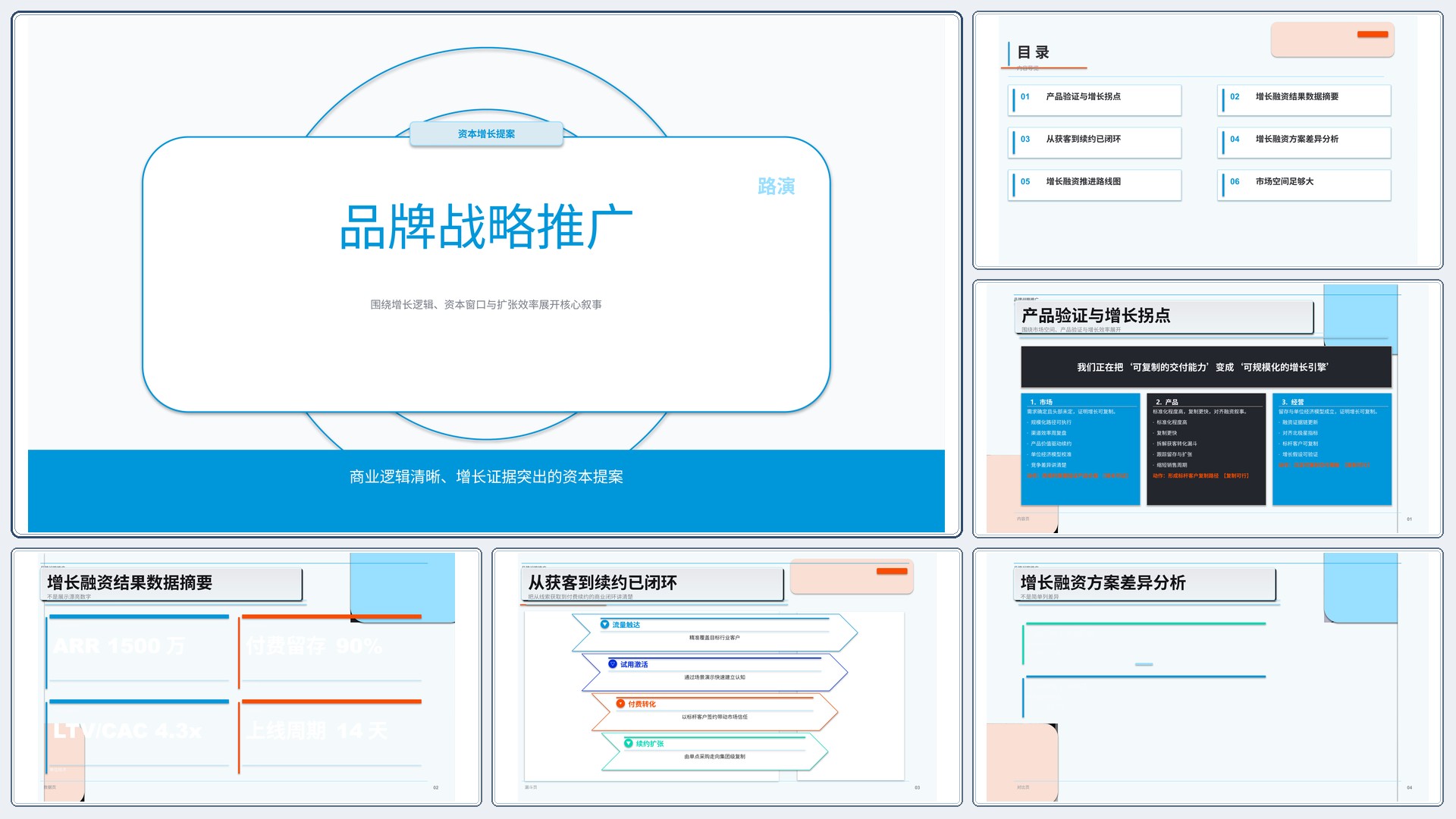Select the 品牌战略推广 main title text
The height and width of the screenshot is (819, 1456).
pyautogui.click(x=486, y=227)
